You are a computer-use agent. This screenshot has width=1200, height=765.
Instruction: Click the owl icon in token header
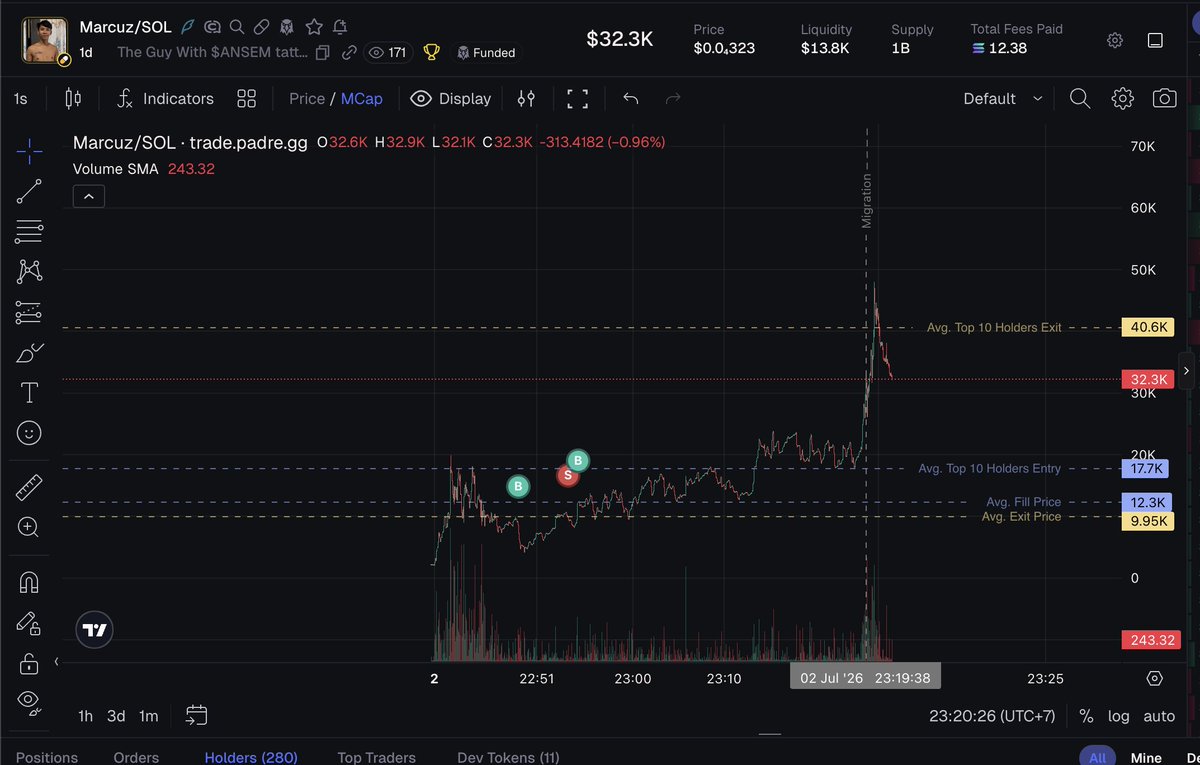[287, 27]
